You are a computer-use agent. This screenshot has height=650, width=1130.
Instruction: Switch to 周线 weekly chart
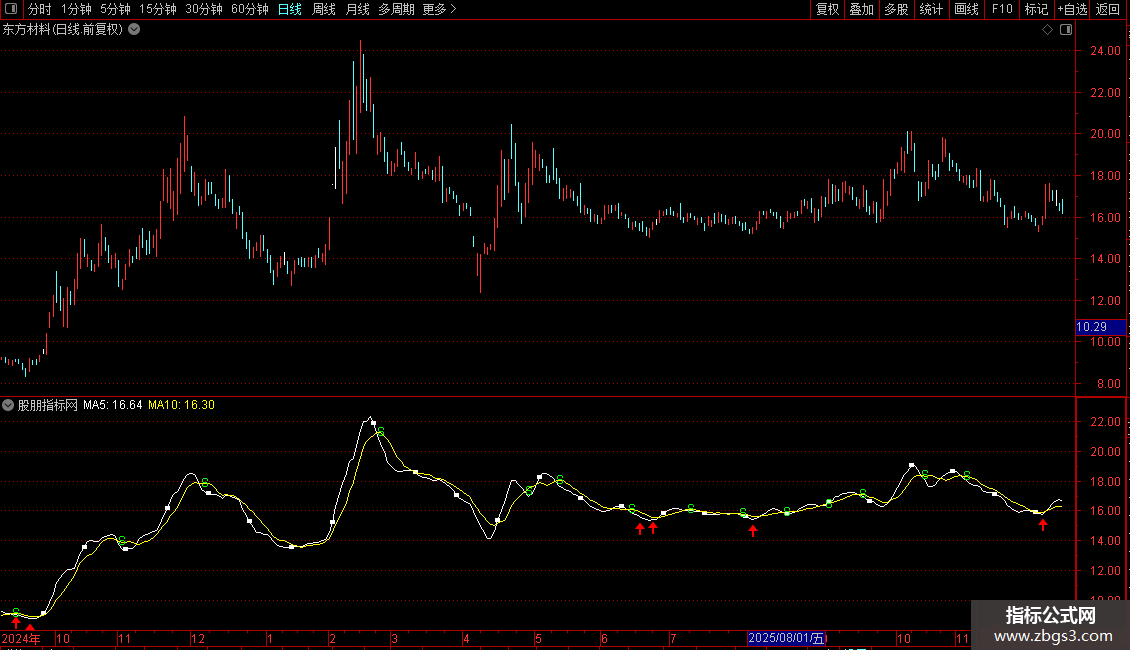(324, 9)
